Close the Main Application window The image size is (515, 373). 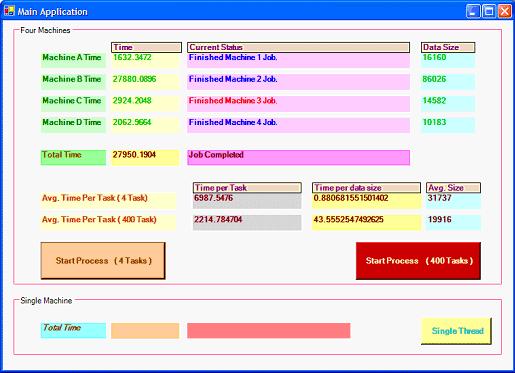pos(505,12)
